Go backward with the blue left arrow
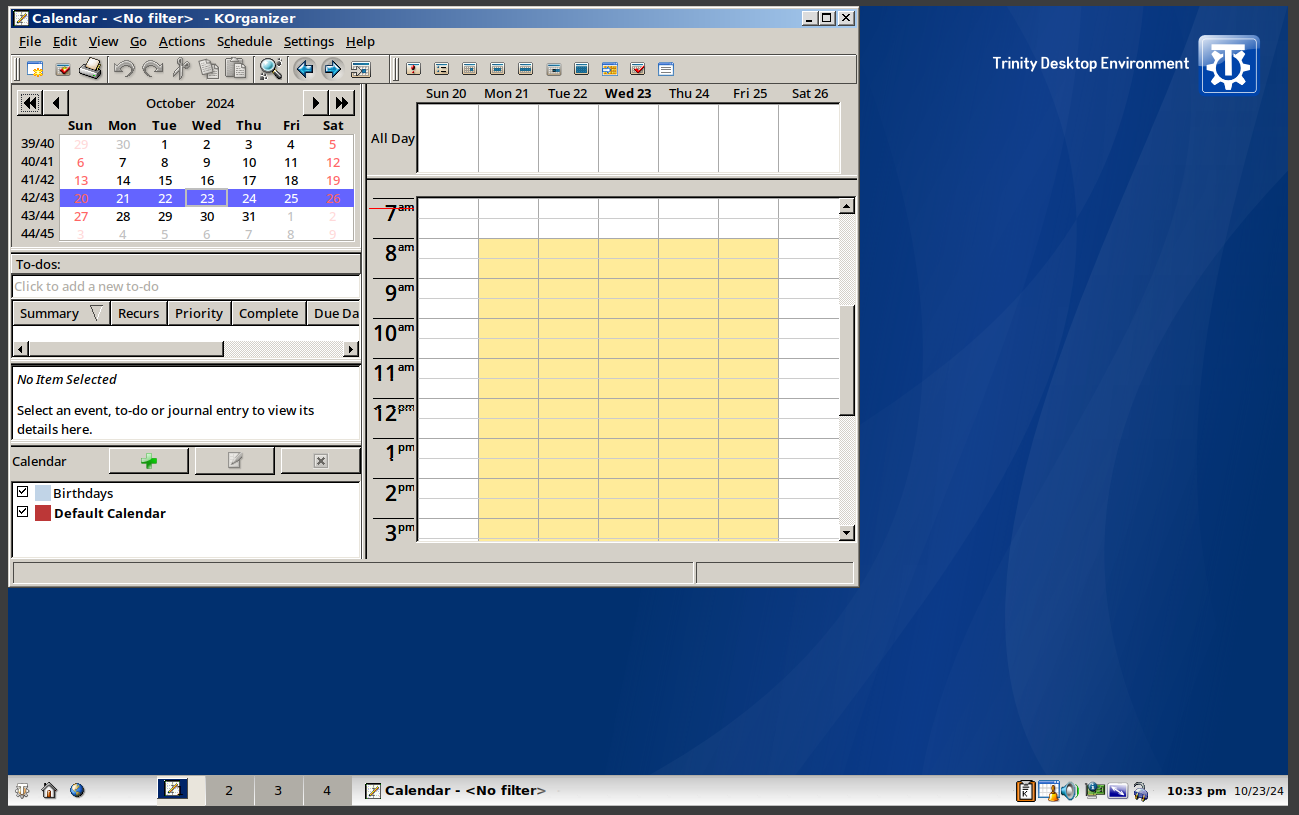This screenshot has height=815, width=1299. coord(304,69)
